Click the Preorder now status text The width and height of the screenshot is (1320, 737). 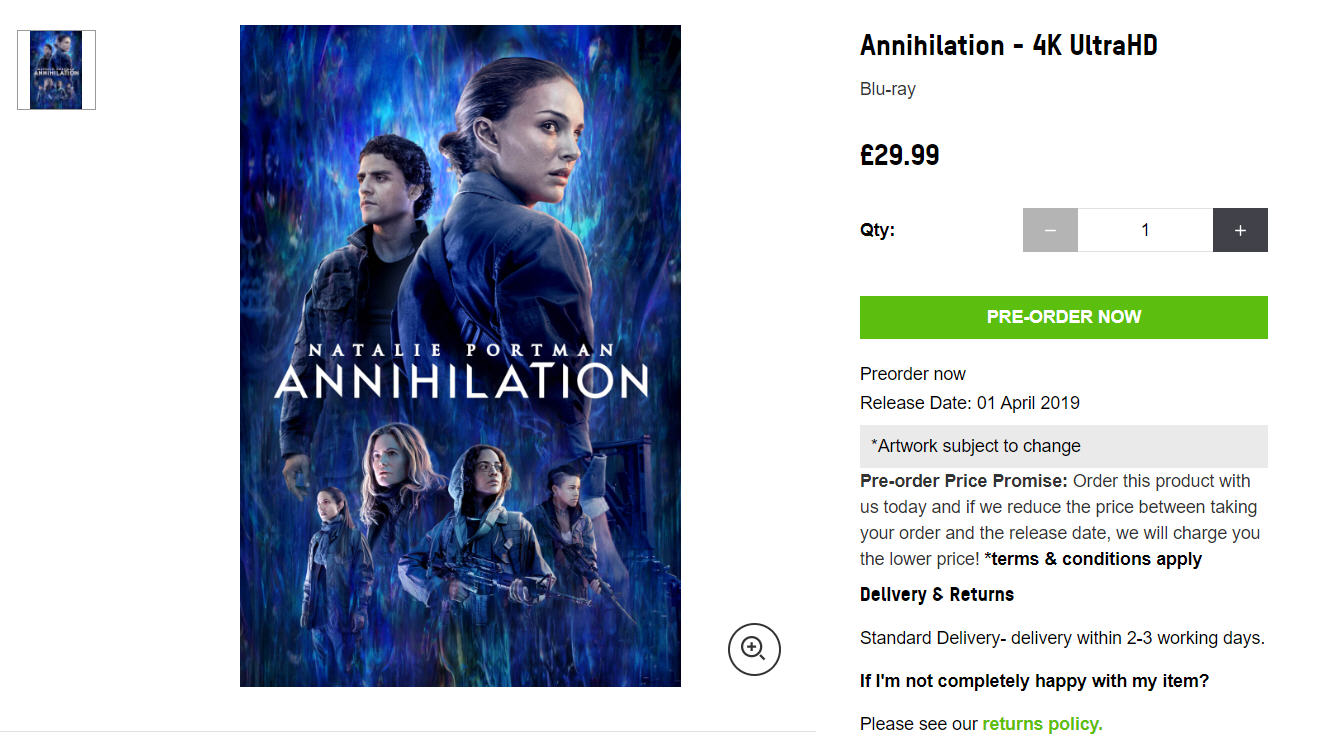pos(912,374)
